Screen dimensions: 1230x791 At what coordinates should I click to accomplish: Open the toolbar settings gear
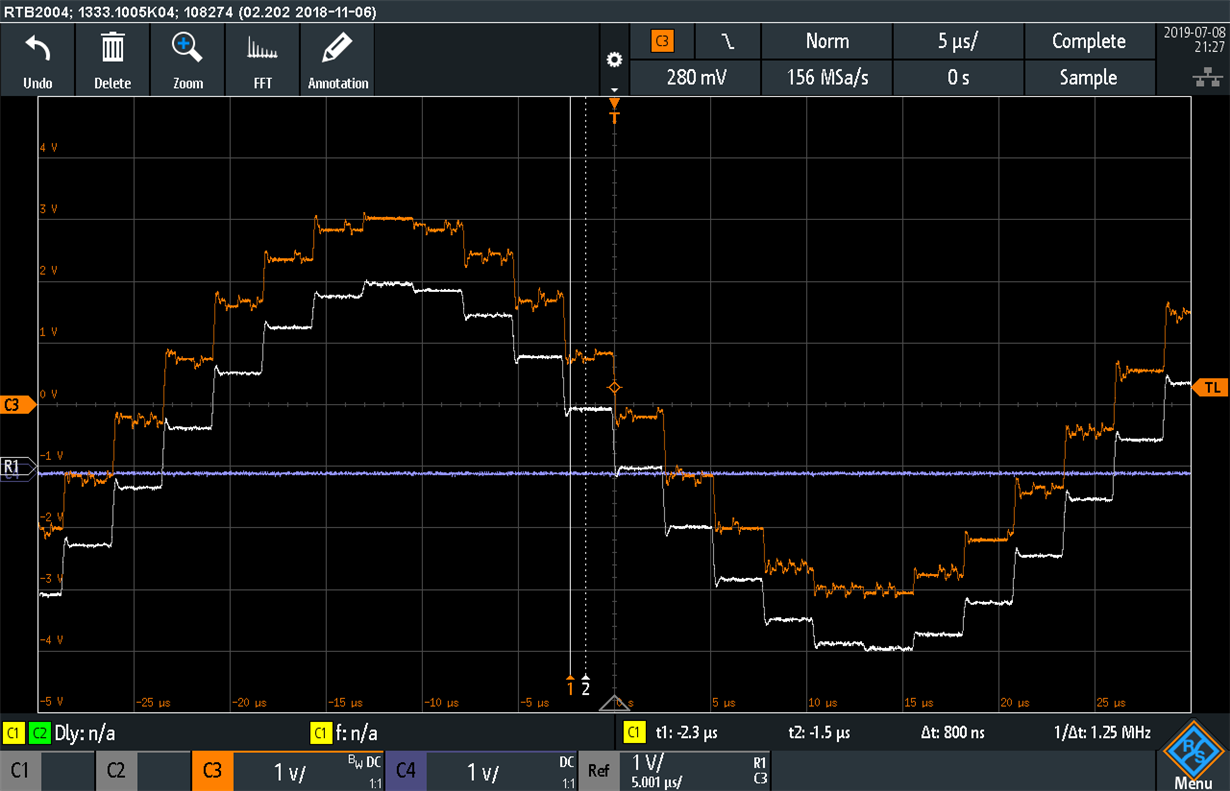click(x=615, y=60)
